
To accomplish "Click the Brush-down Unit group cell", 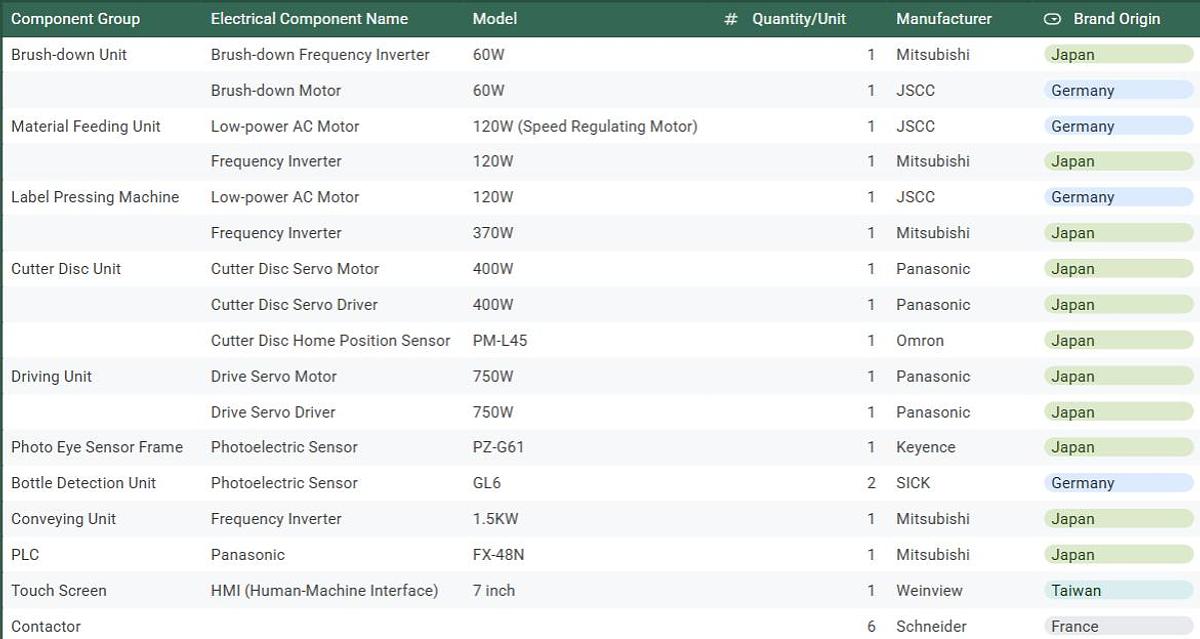I will [69, 55].
